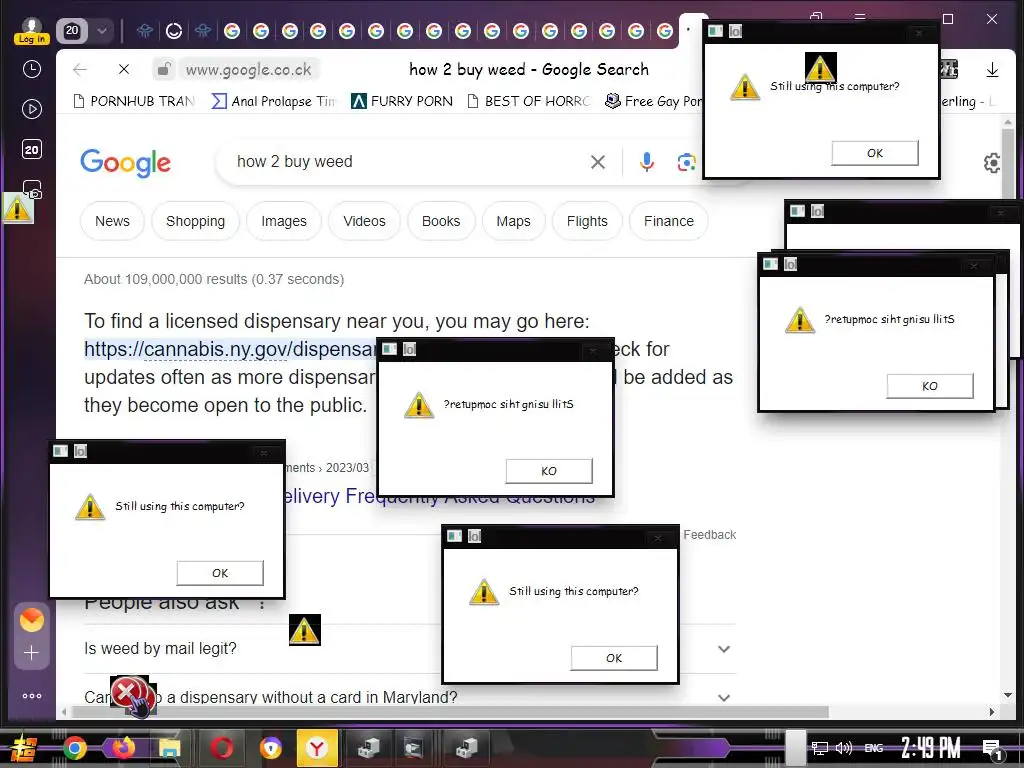Open the cannabis.ny.gov dispensary link
Image resolution: width=1024 pixels, height=768 pixels.
(x=231, y=349)
